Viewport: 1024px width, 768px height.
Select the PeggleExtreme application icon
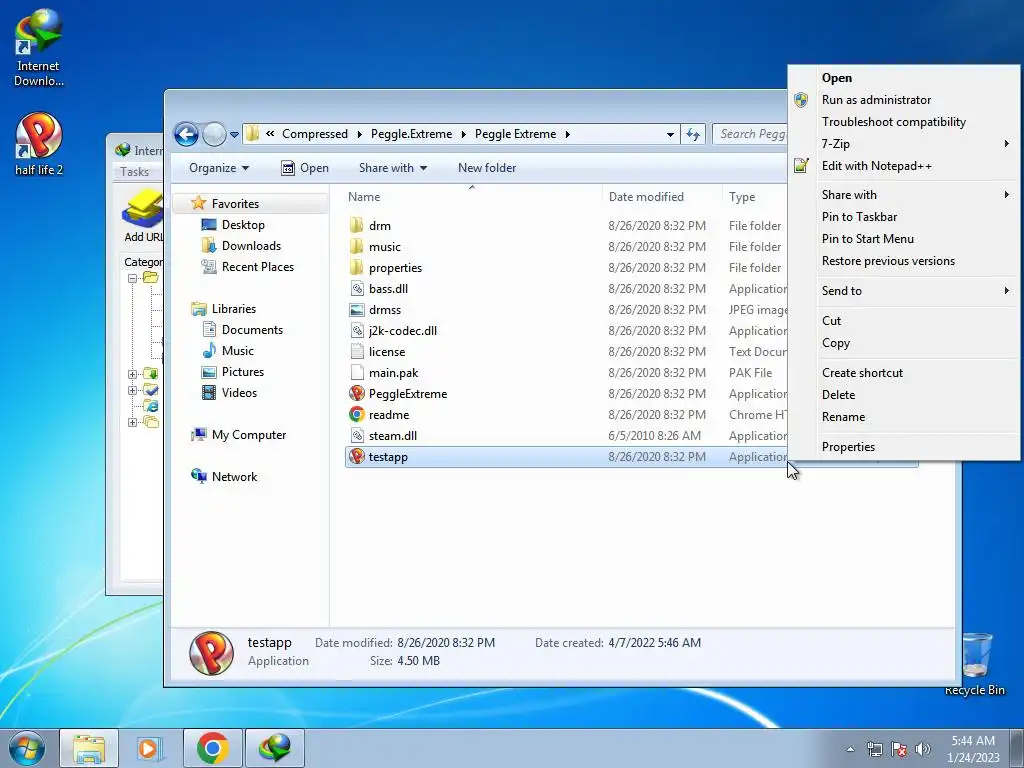point(357,394)
